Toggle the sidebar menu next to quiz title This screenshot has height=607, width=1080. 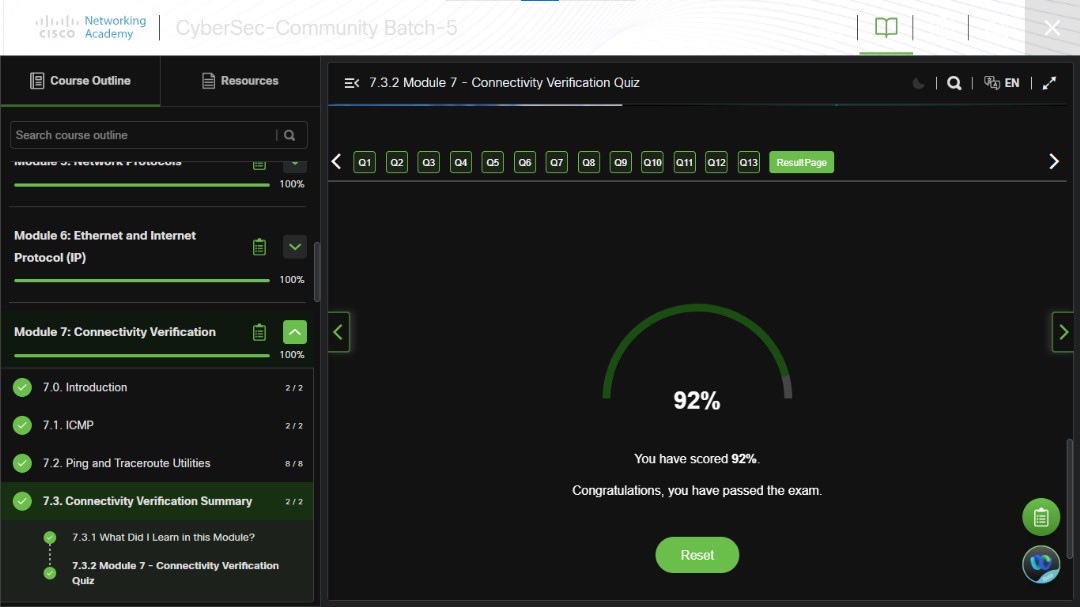click(351, 83)
